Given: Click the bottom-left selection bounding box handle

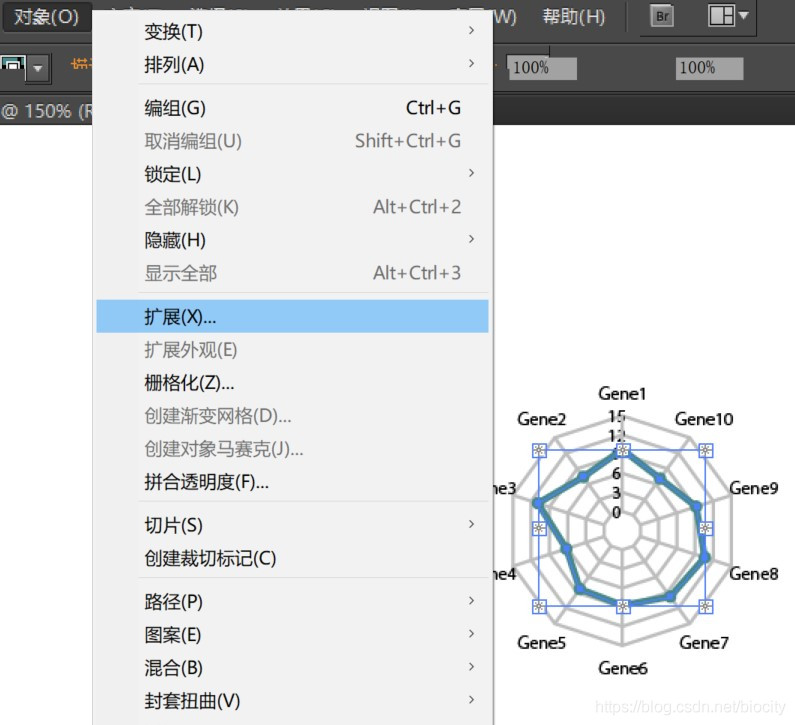Looking at the screenshot, I should coord(539,606).
